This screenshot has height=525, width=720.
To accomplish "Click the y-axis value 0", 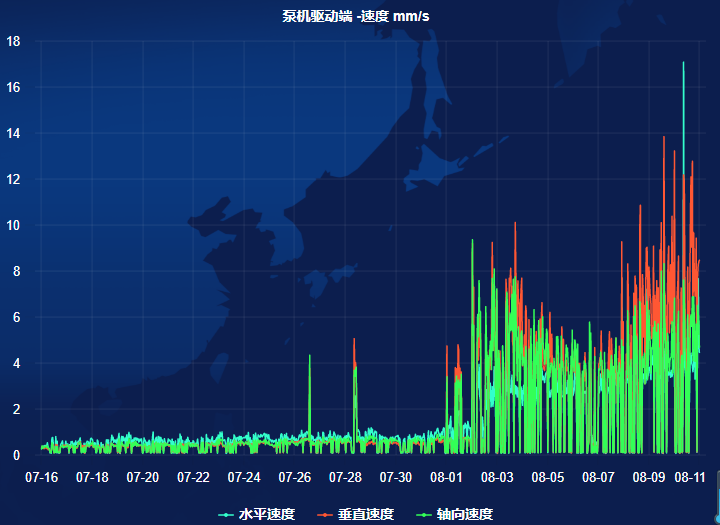I will [x=16, y=455].
